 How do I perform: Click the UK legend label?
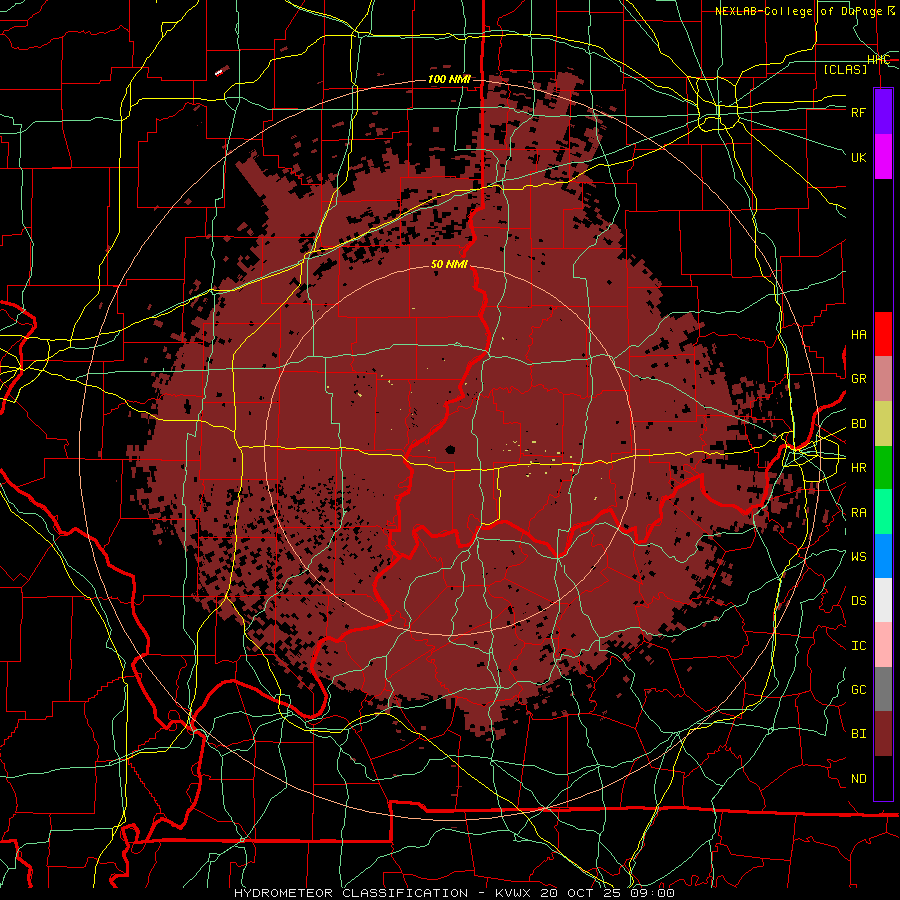tap(859, 157)
